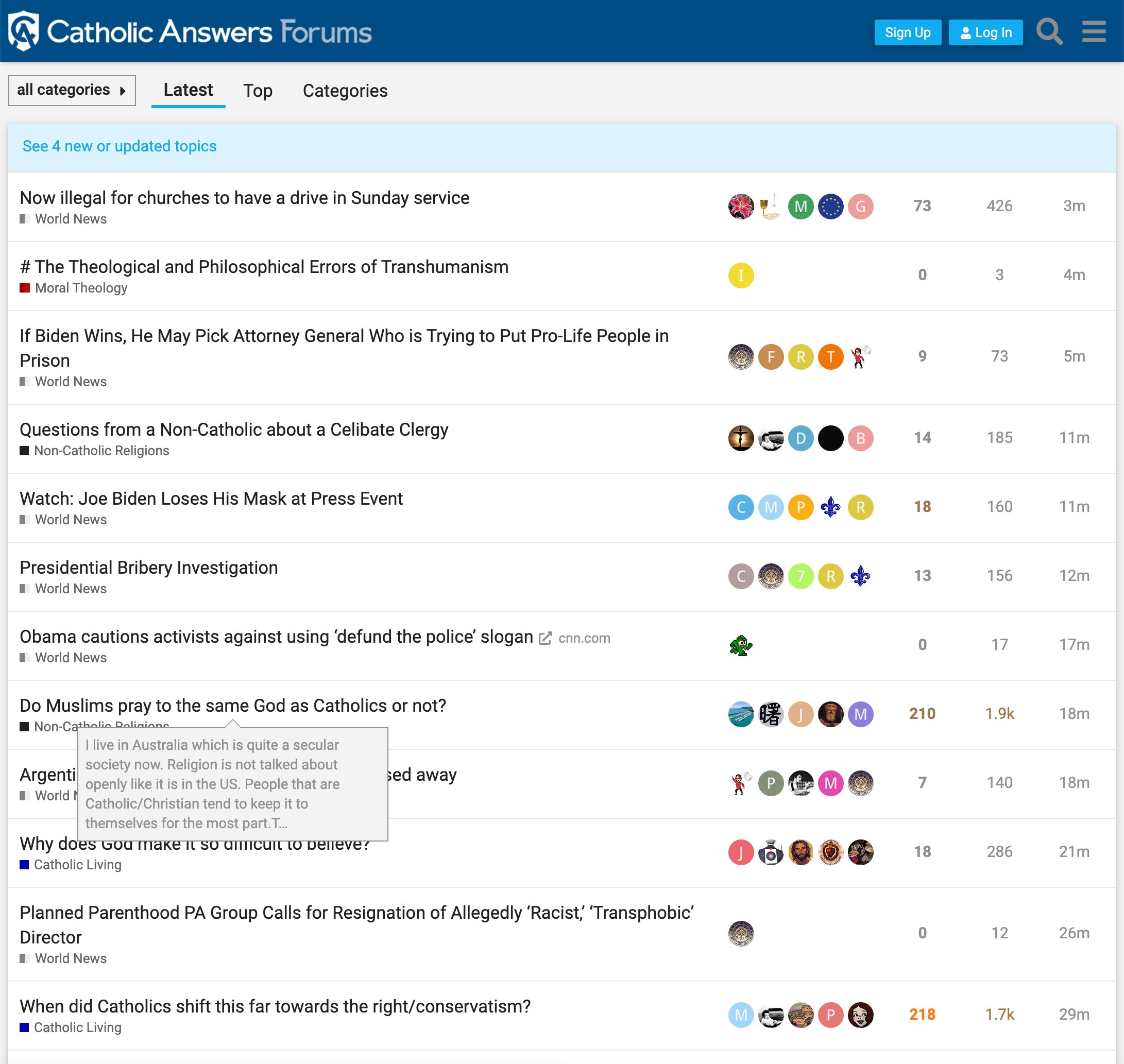Click the black color square beside Non-Catholic Religions on Celibate Clergy
The height and width of the screenshot is (1064, 1124).
pyautogui.click(x=24, y=451)
